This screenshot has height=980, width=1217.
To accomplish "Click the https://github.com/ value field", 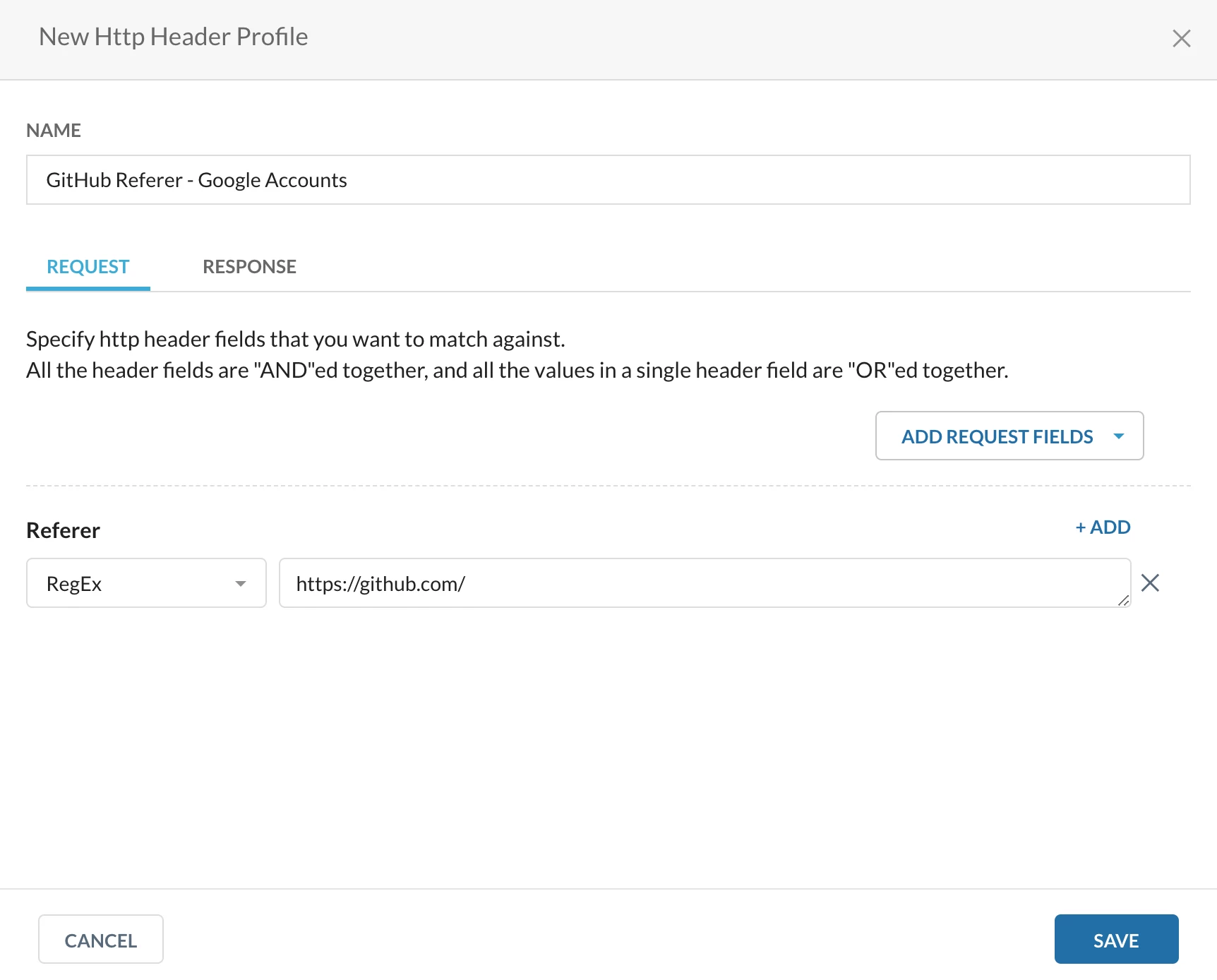I will coord(705,583).
